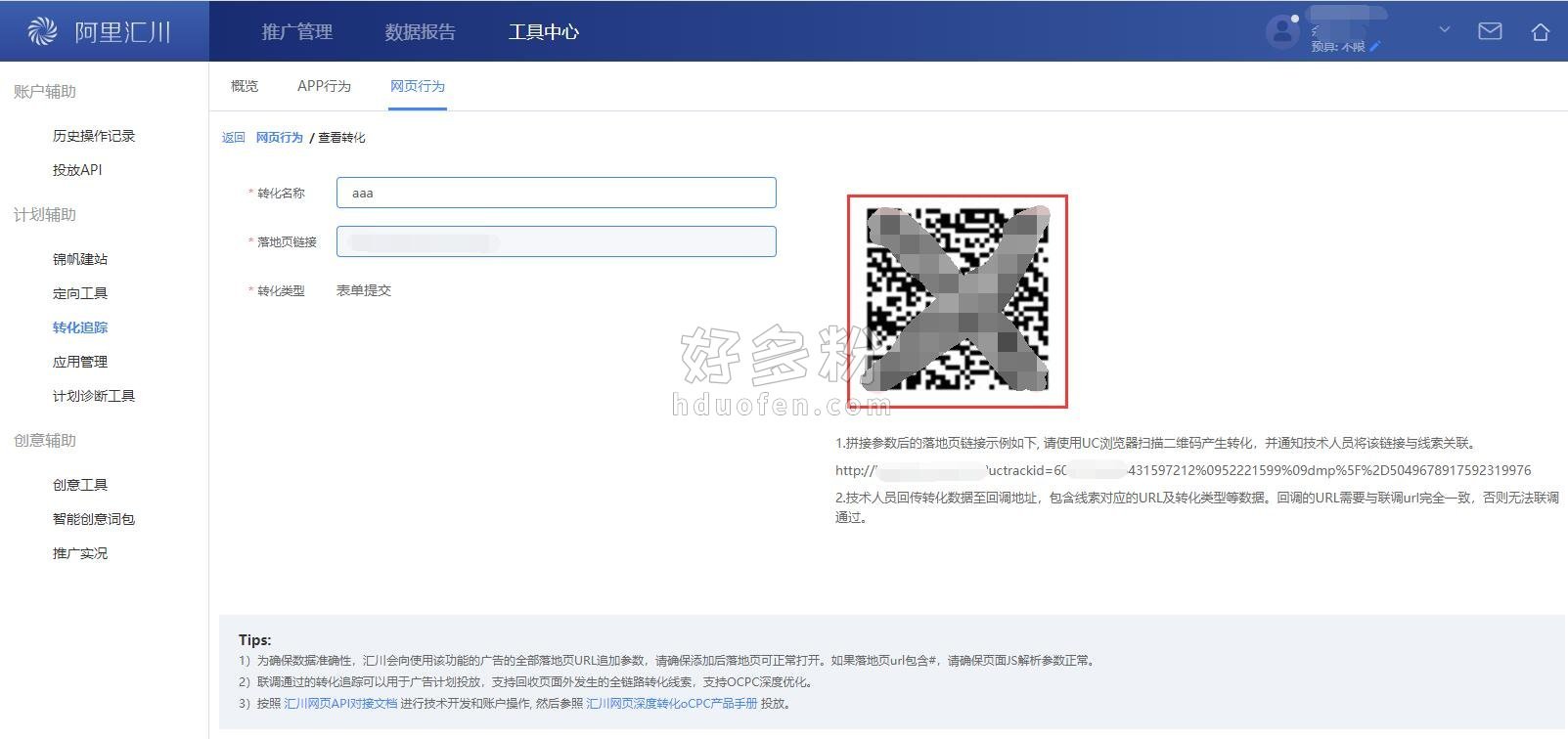Click the 表单提交 conversion type text
Screen dimensions: 1568x739
point(364,290)
